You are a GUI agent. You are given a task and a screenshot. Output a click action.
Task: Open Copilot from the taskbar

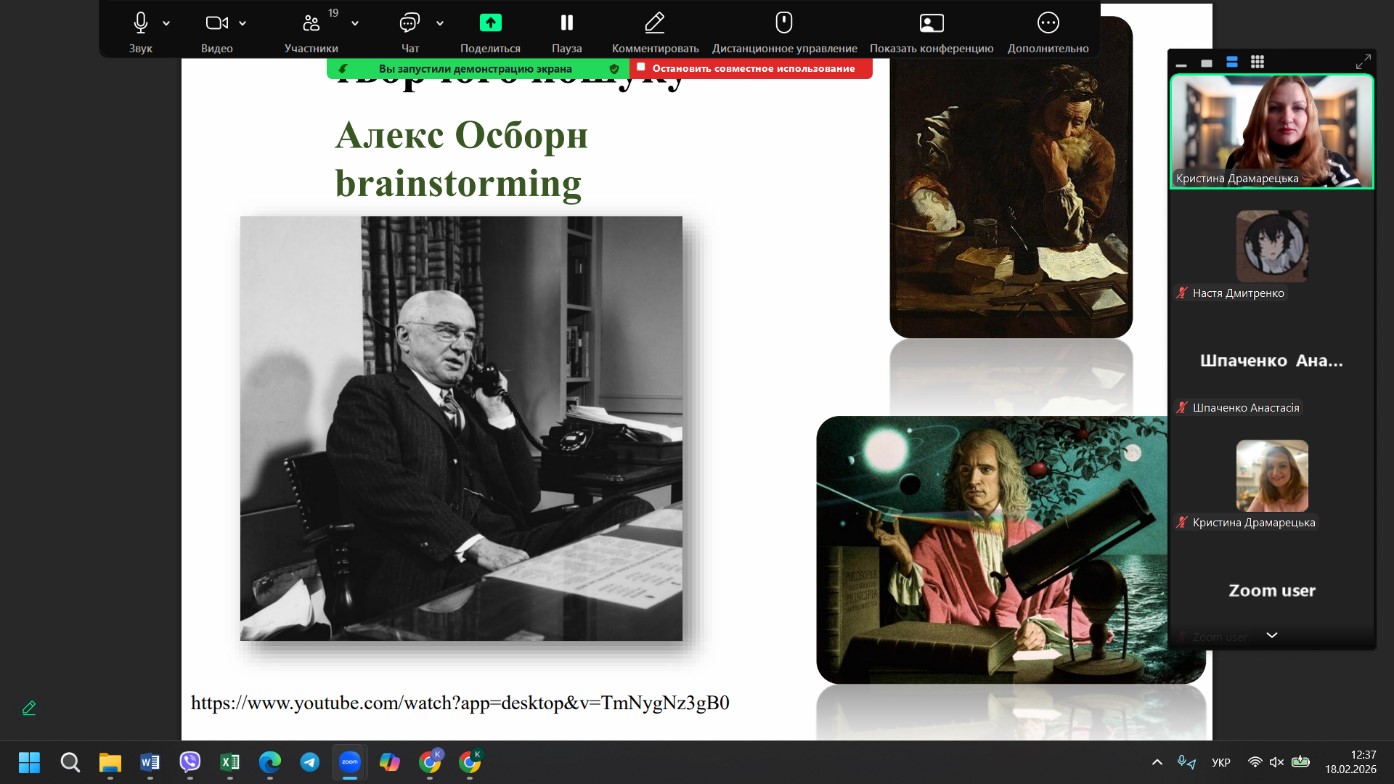(390, 762)
